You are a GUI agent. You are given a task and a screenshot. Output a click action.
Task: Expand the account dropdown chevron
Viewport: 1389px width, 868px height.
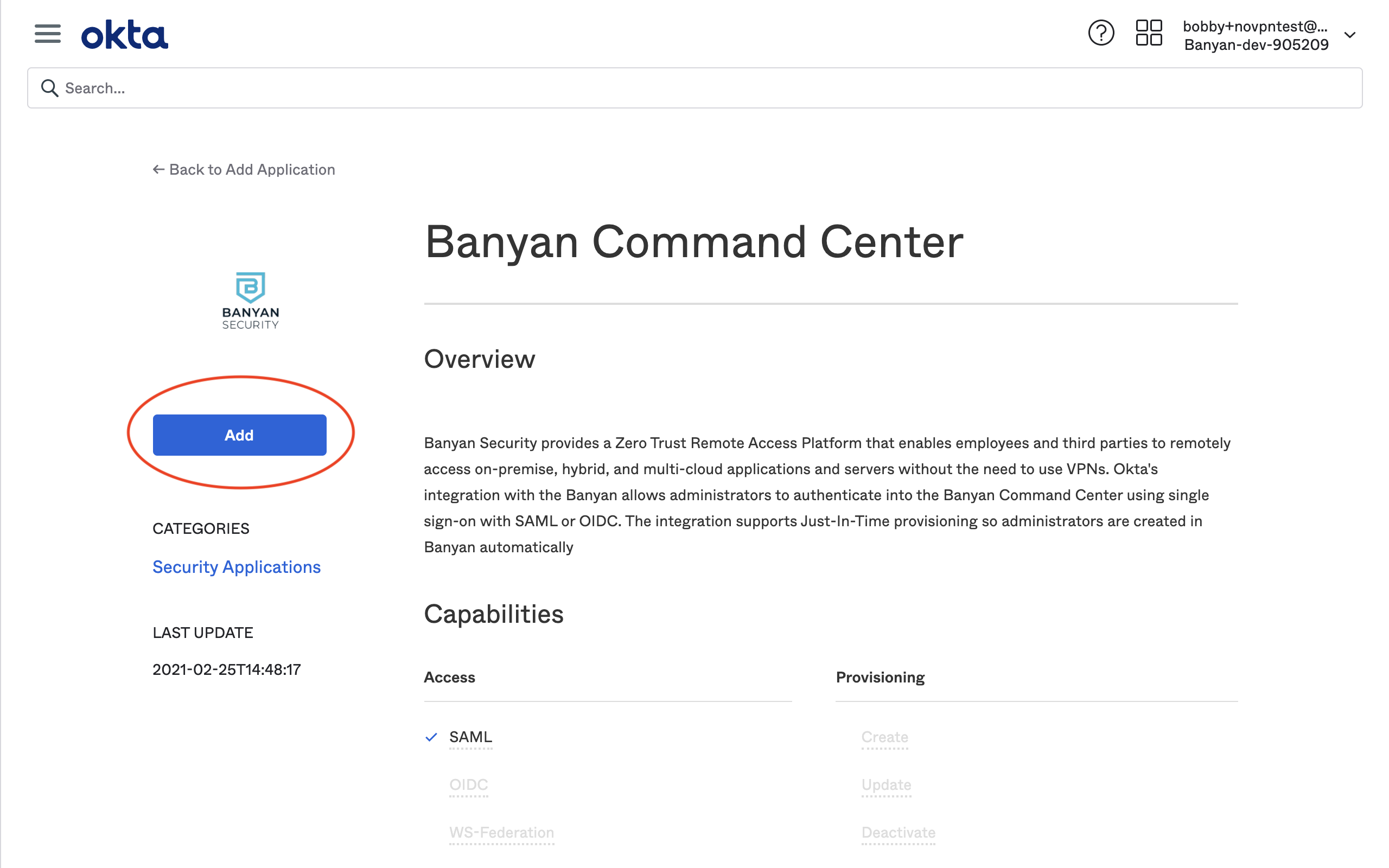pyautogui.click(x=1349, y=35)
